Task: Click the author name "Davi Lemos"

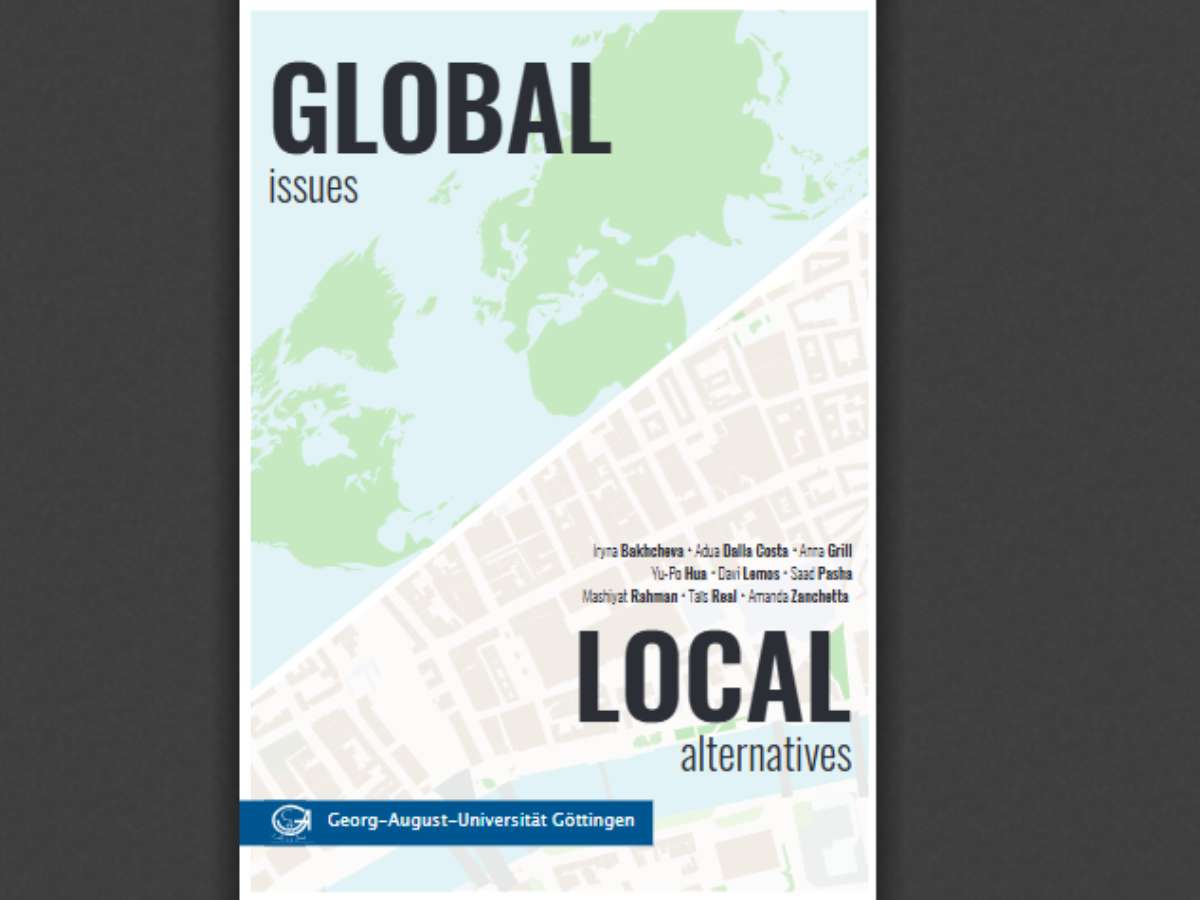Action: 748,574
